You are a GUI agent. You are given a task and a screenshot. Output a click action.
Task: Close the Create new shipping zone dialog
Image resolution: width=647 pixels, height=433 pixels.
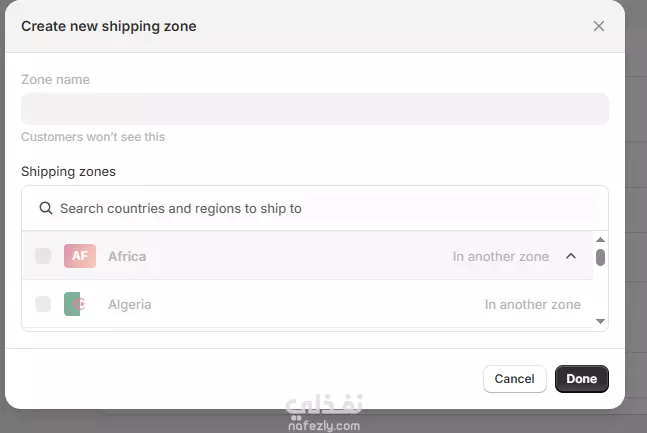point(599,26)
